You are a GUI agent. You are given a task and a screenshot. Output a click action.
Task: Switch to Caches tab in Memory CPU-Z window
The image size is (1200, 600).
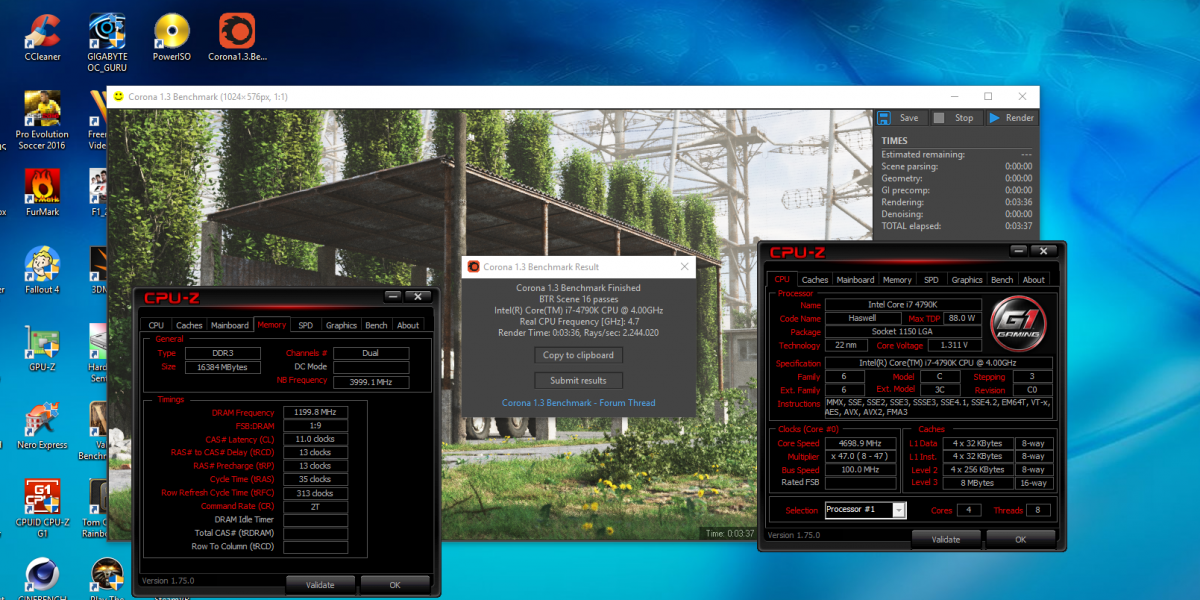point(189,325)
